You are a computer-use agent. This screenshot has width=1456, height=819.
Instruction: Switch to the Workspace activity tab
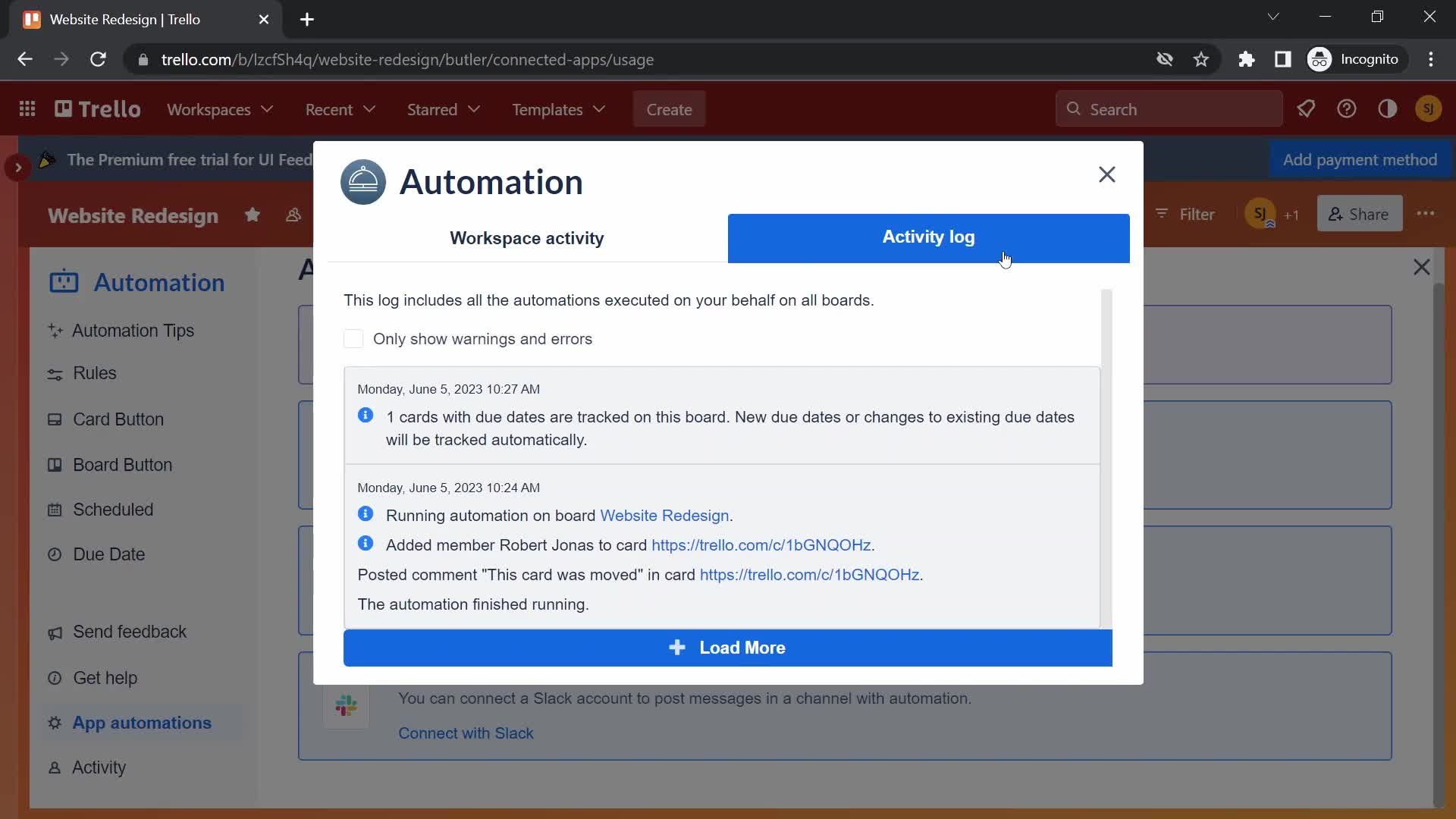(x=527, y=238)
